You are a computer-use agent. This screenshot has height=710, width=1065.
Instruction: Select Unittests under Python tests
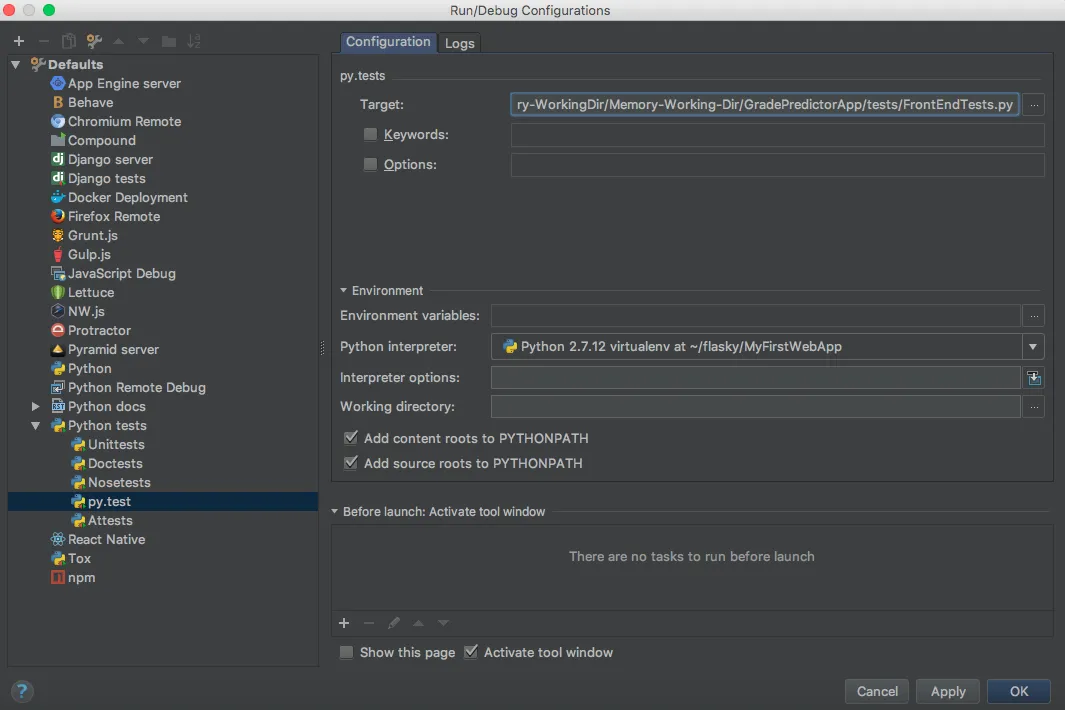click(x=116, y=445)
